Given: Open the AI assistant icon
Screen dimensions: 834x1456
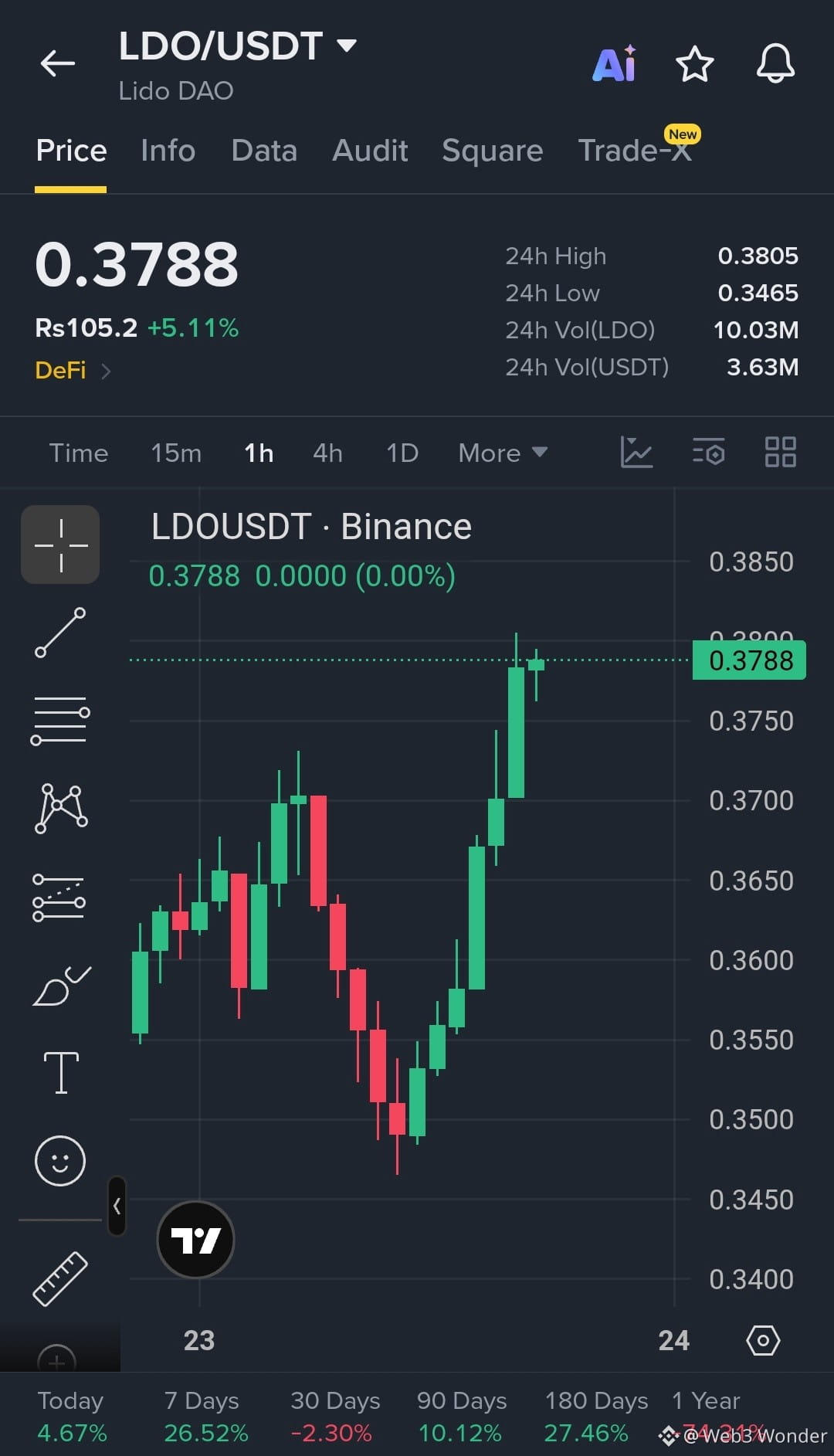Looking at the screenshot, I should [615, 63].
